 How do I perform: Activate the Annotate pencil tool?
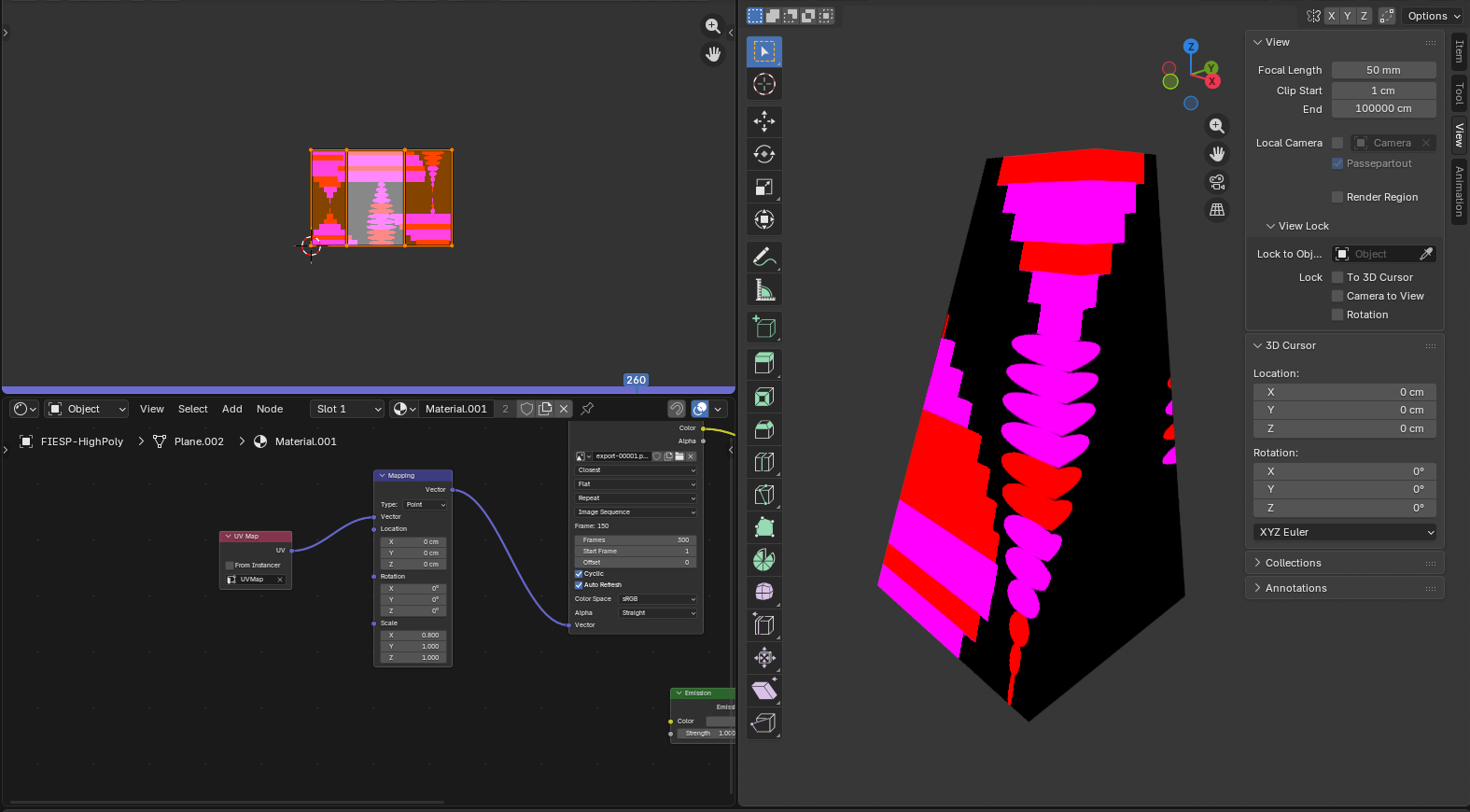[763, 257]
